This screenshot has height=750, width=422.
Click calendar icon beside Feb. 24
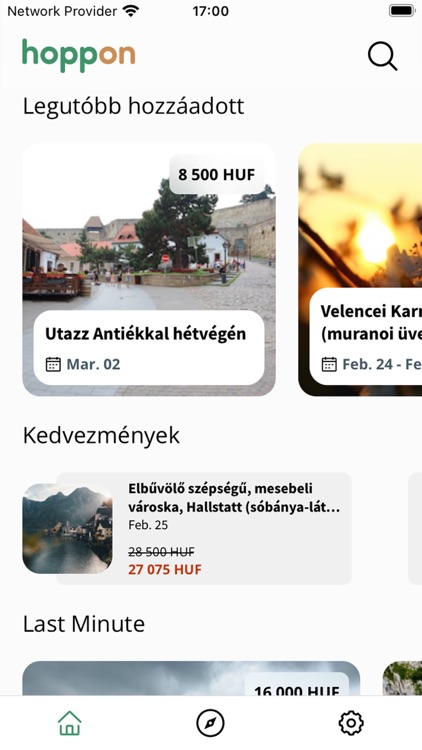[329, 364]
